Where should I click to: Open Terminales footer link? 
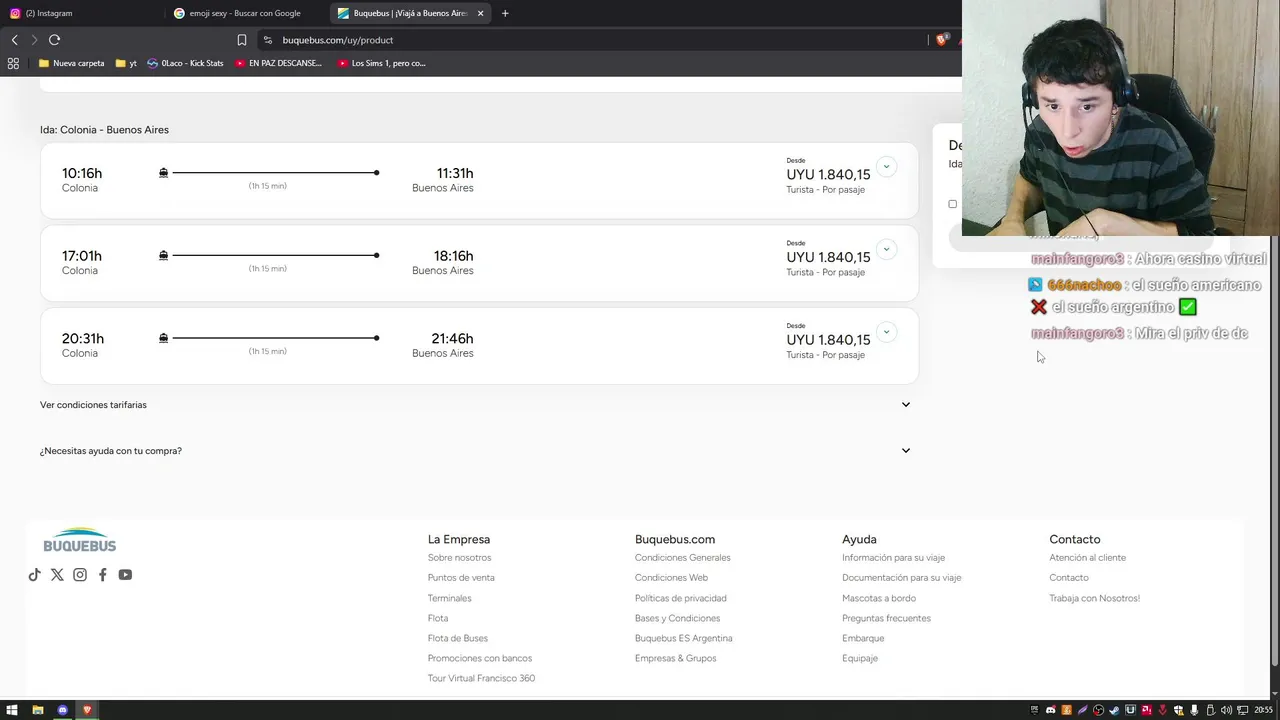(x=449, y=598)
